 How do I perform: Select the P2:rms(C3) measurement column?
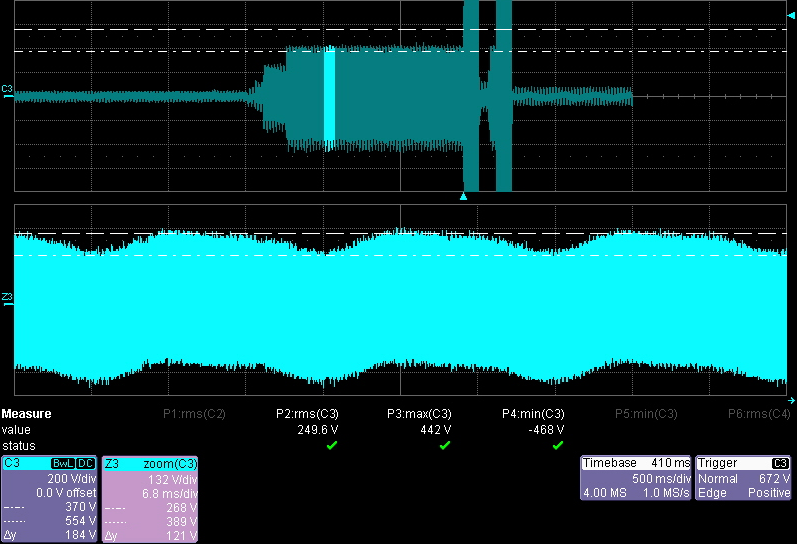pyautogui.click(x=307, y=414)
